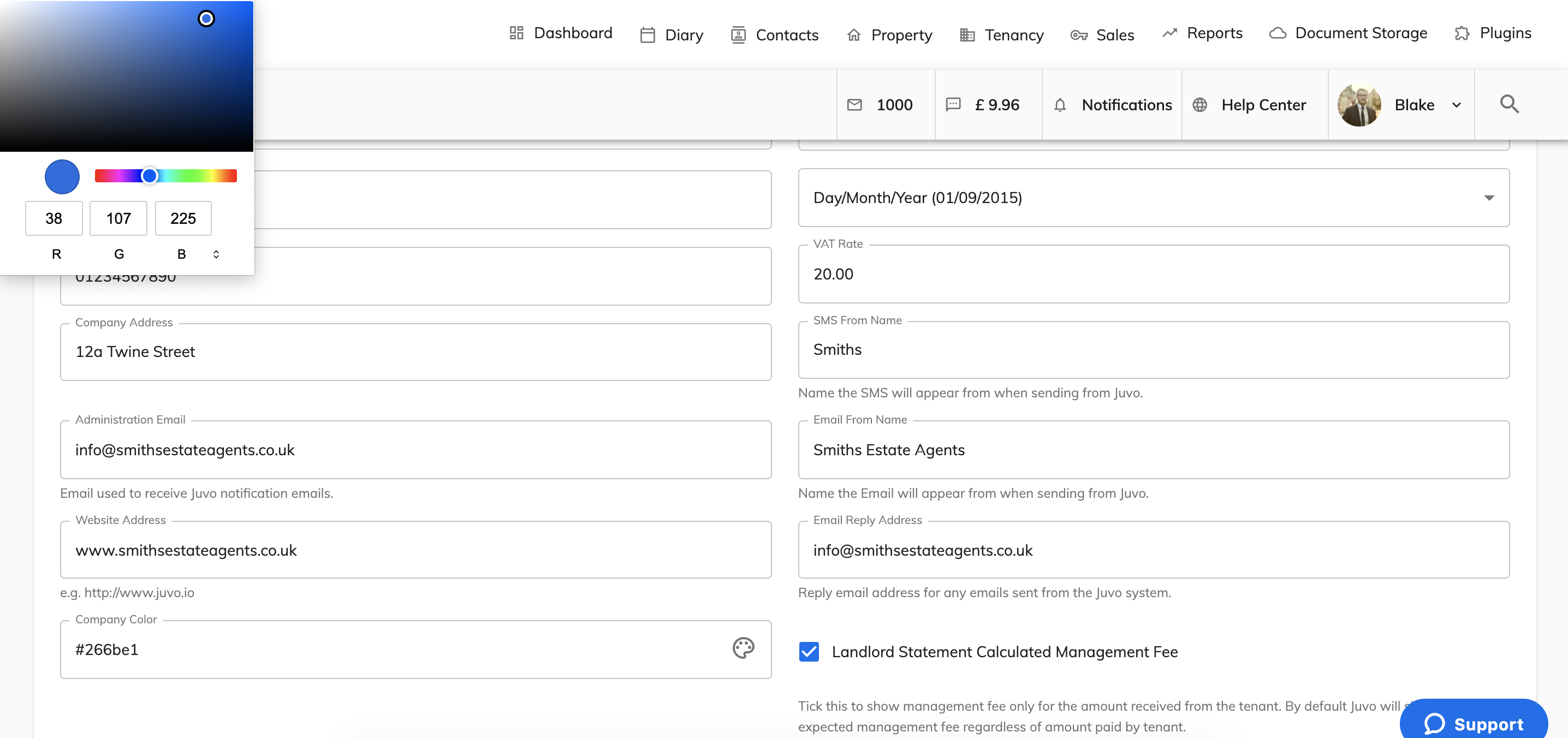
Task: Click the Company Color hex field
Action: pyautogui.click(x=415, y=650)
